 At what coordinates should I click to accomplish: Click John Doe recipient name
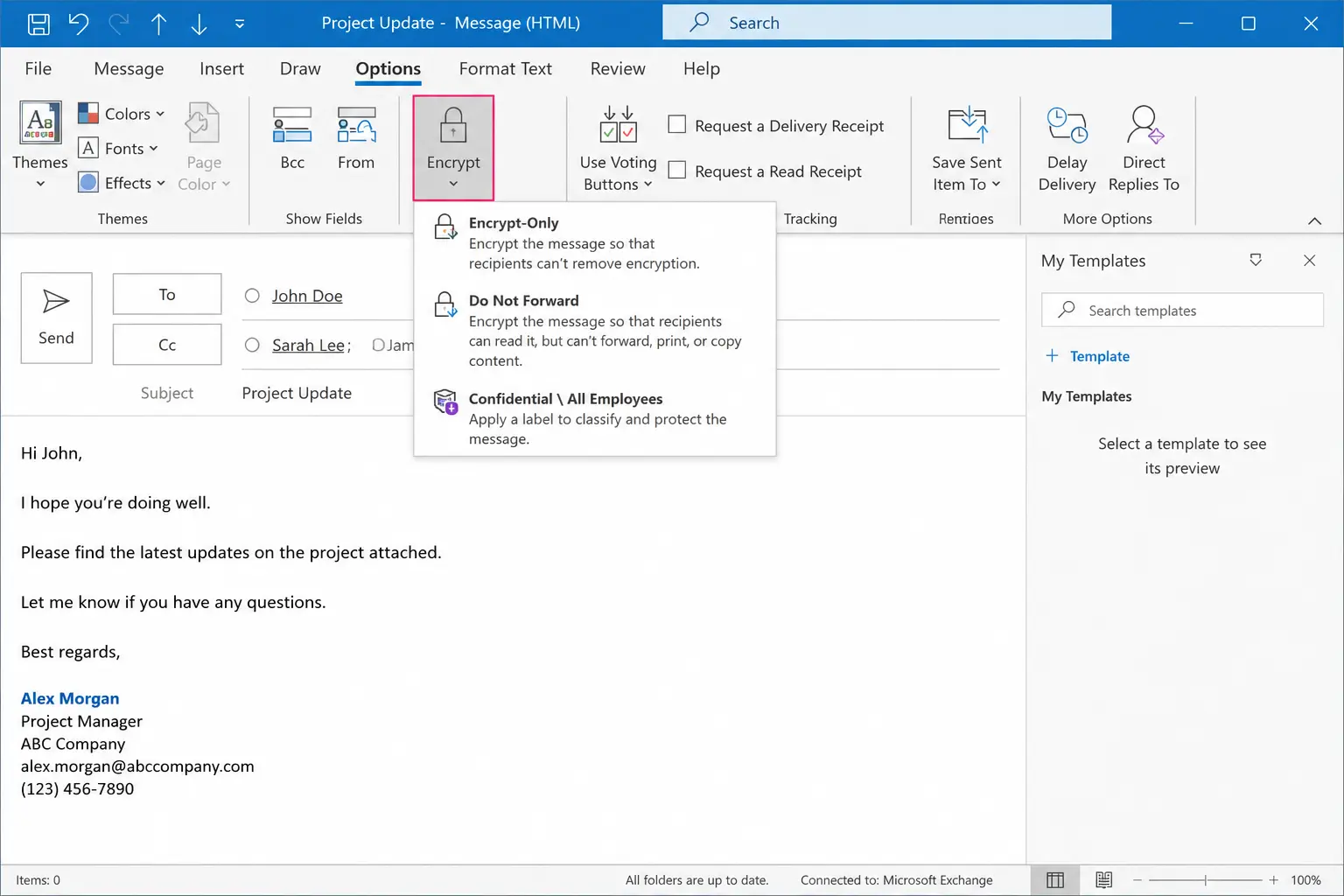[x=307, y=296]
